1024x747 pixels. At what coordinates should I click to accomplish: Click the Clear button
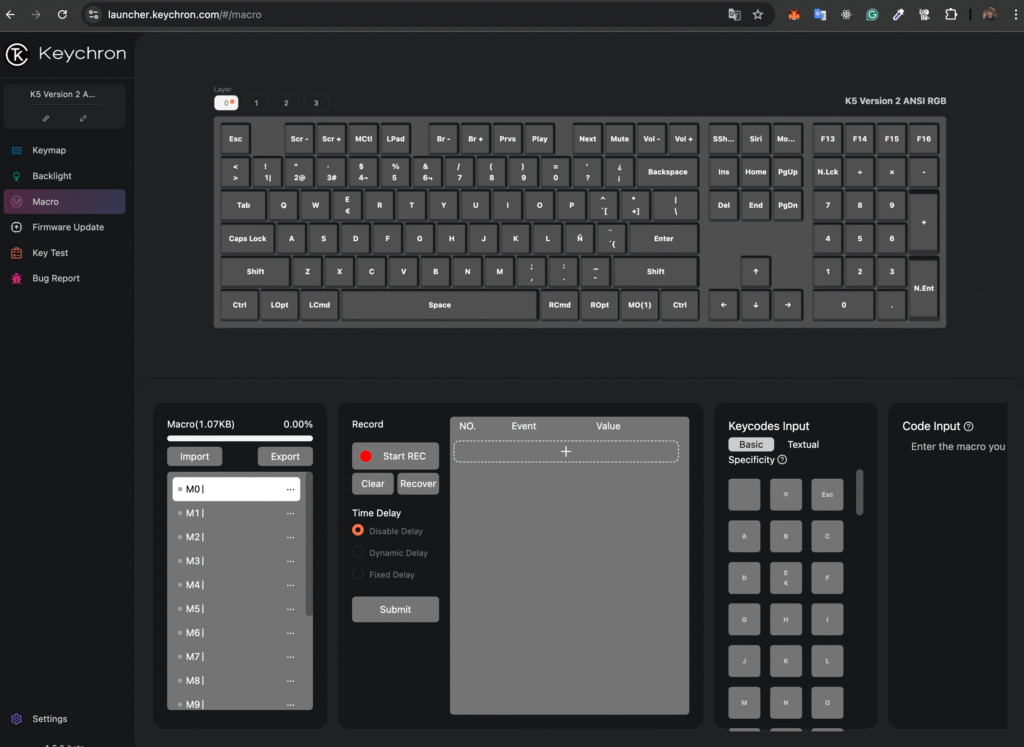pyautogui.click(x=373, y=484)
